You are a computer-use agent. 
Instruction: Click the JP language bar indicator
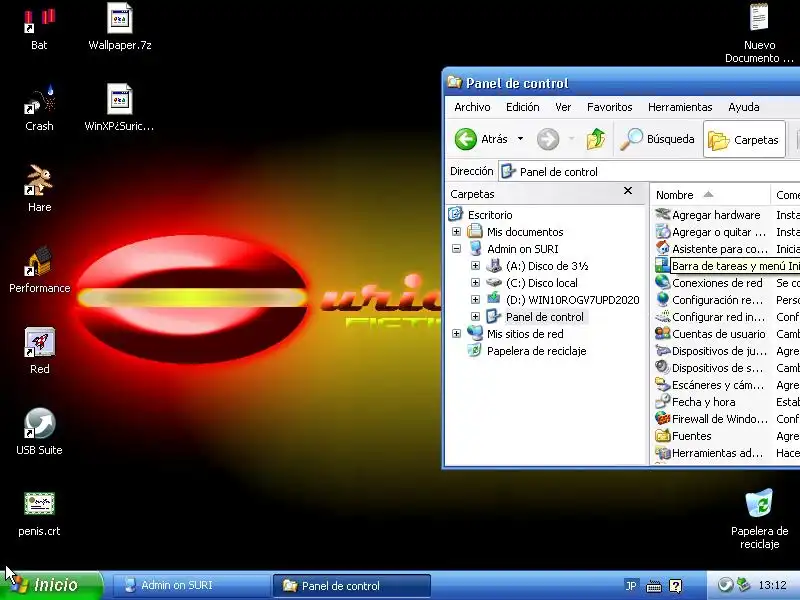tap(631, 586)
